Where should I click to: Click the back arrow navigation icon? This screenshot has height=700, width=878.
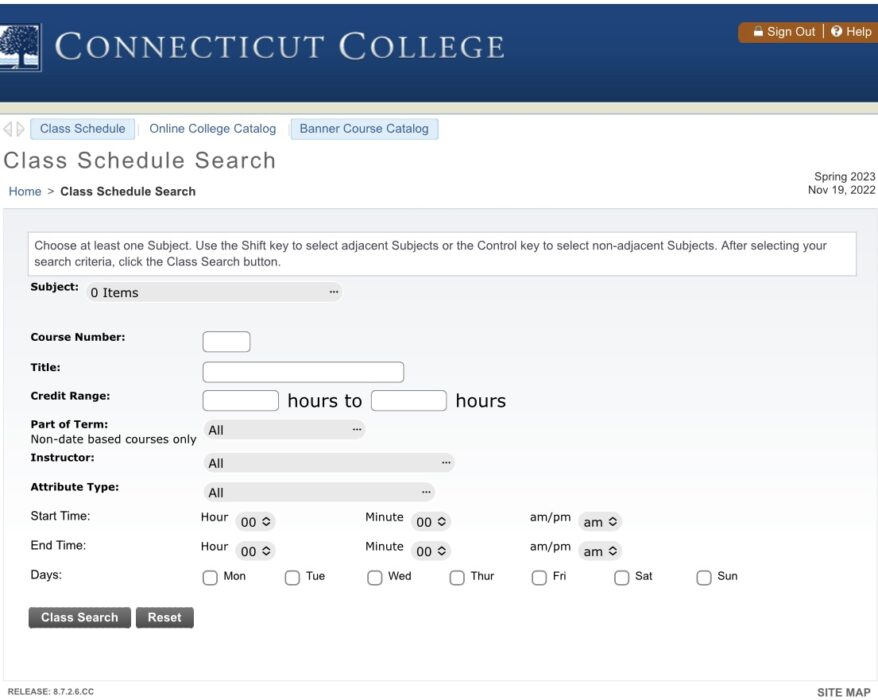(x=8, y=129)
